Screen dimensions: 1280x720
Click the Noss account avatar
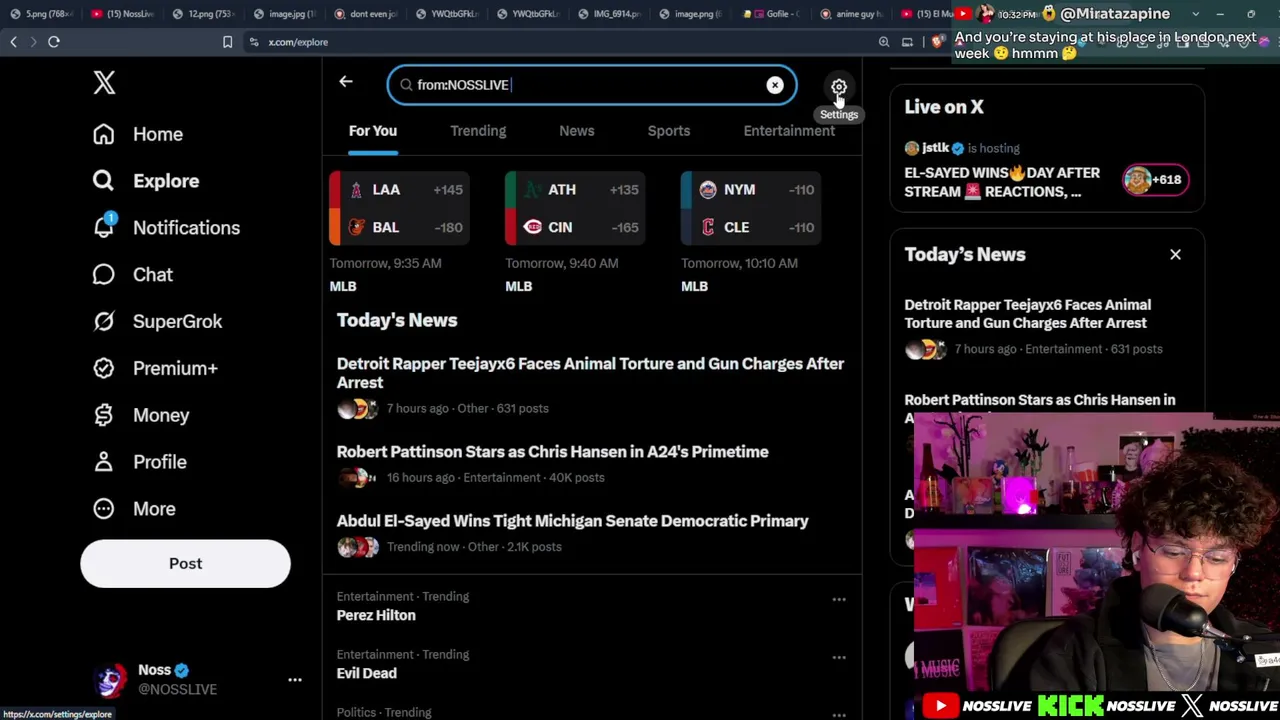[x=110, y=680]
